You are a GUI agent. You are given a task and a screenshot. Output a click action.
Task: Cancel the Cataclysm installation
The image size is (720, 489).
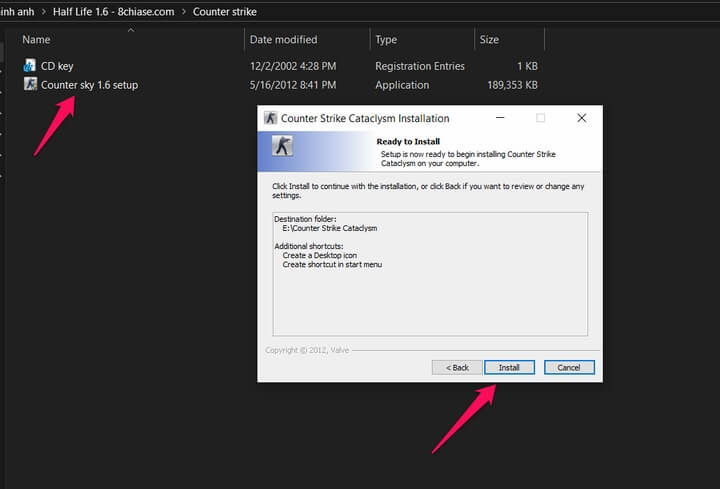click(x=569, y=367)
